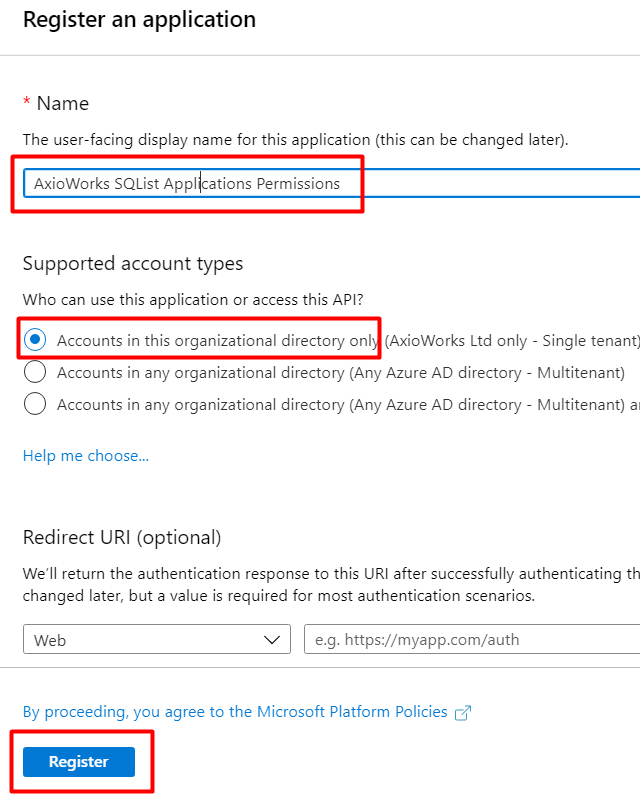Click the Supported account types heading

(x=133, y=264)
